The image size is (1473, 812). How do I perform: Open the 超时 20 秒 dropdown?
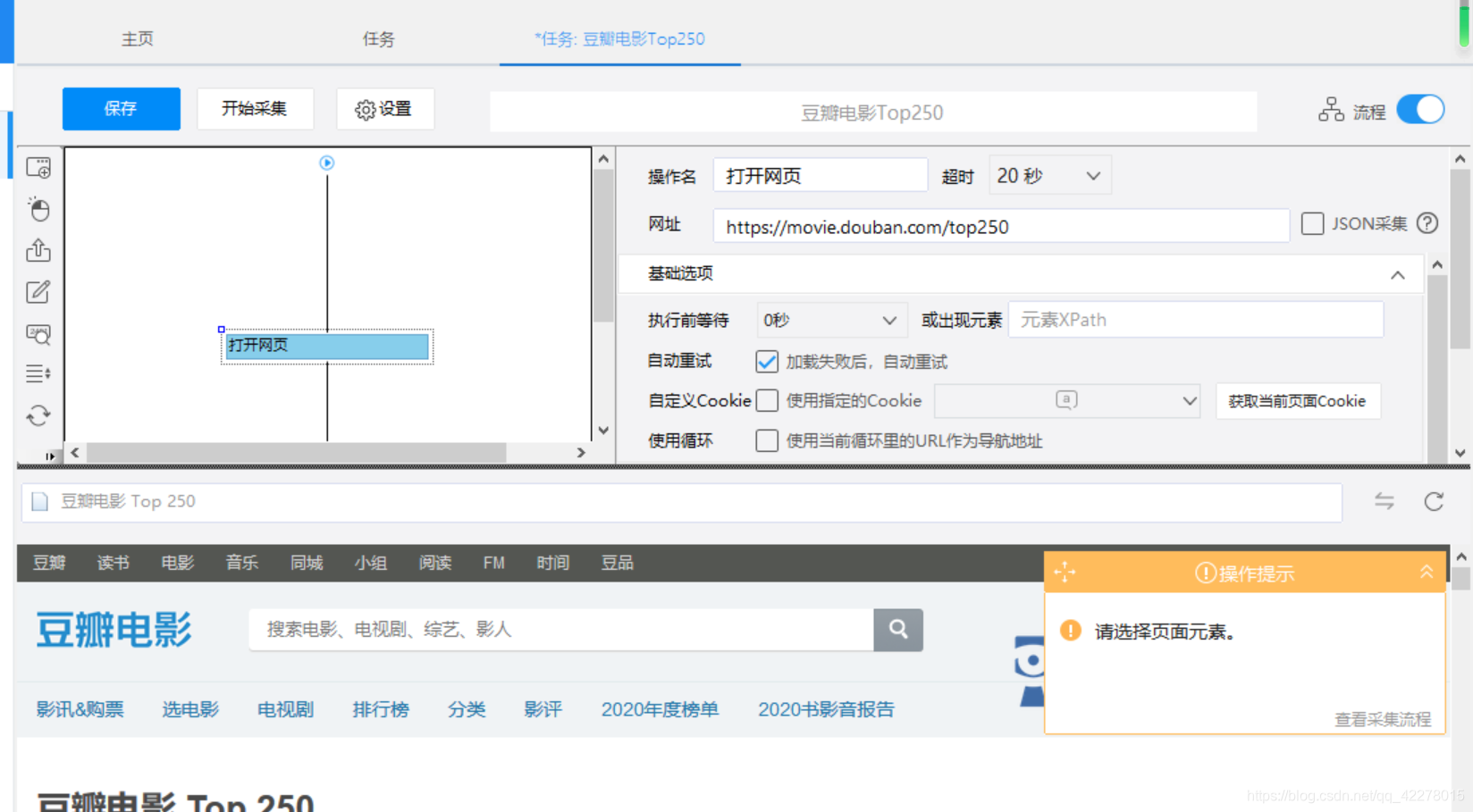[1049, 176]
